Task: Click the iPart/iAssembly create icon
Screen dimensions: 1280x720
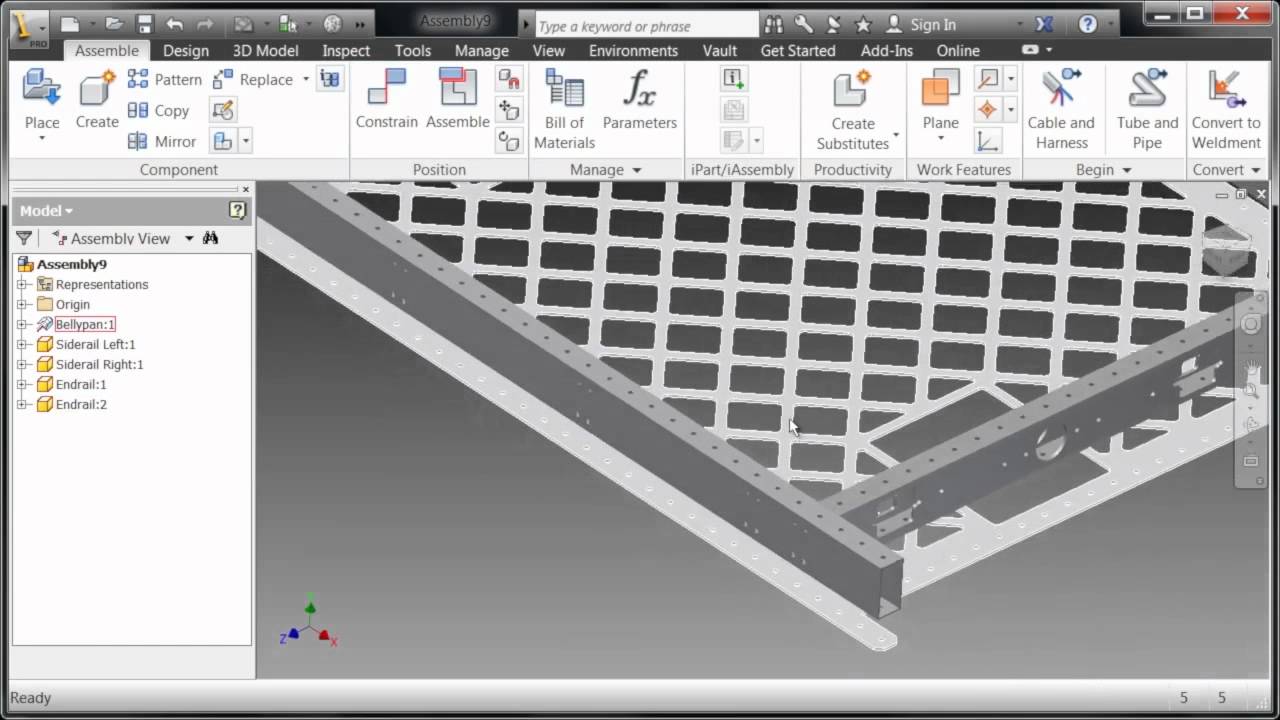Action: [734, 79]
